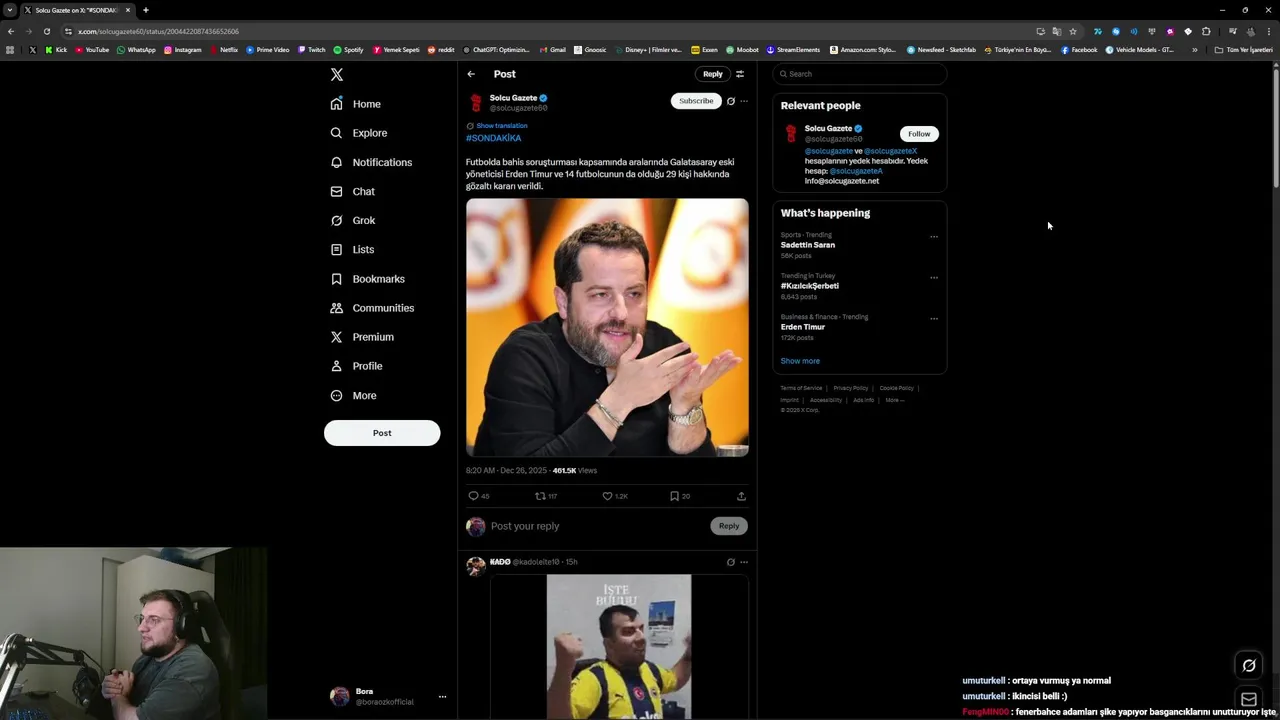This screenshot has height=720, width=1280.
Task: Open options for #KızılcıkŞerbeti trend
Action: (x=934, y=278)
